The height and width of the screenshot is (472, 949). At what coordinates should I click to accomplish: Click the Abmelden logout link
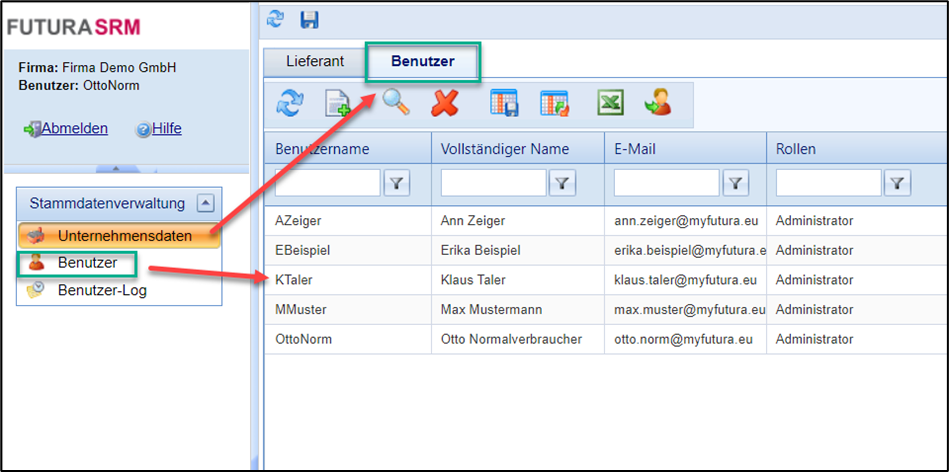point(74,128)
